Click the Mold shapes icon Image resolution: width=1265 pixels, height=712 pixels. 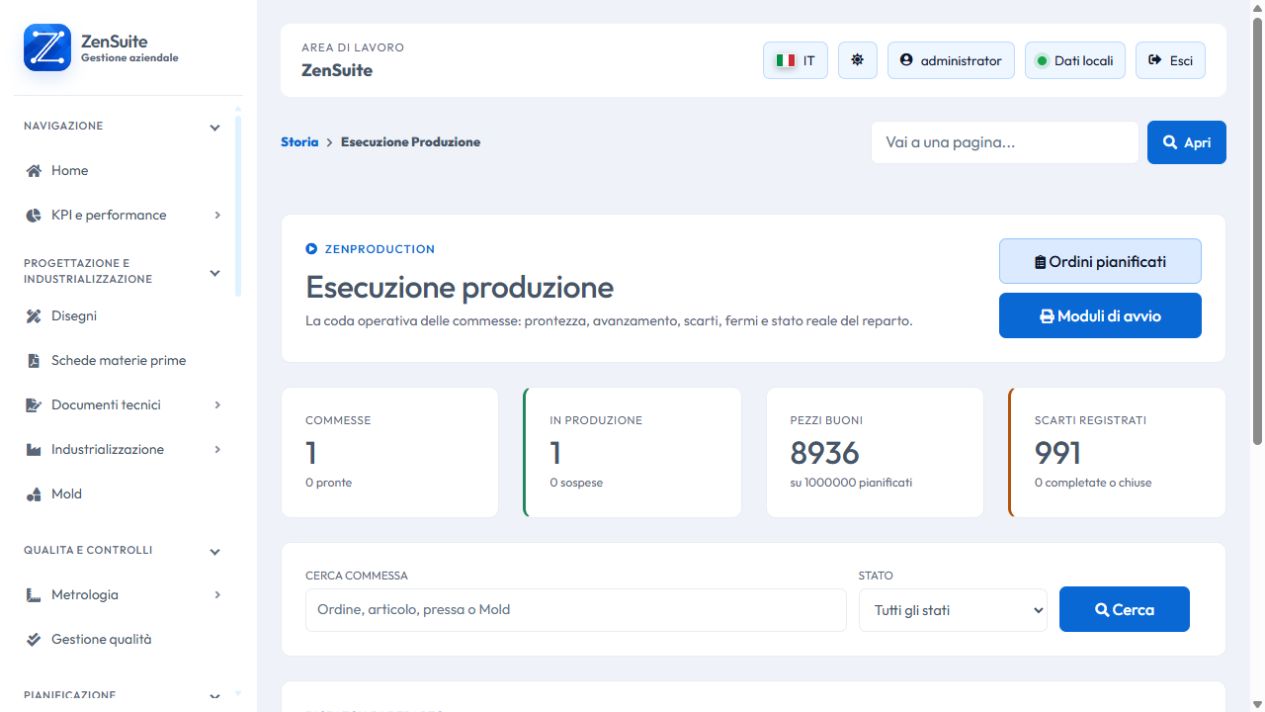click(33, 494)
